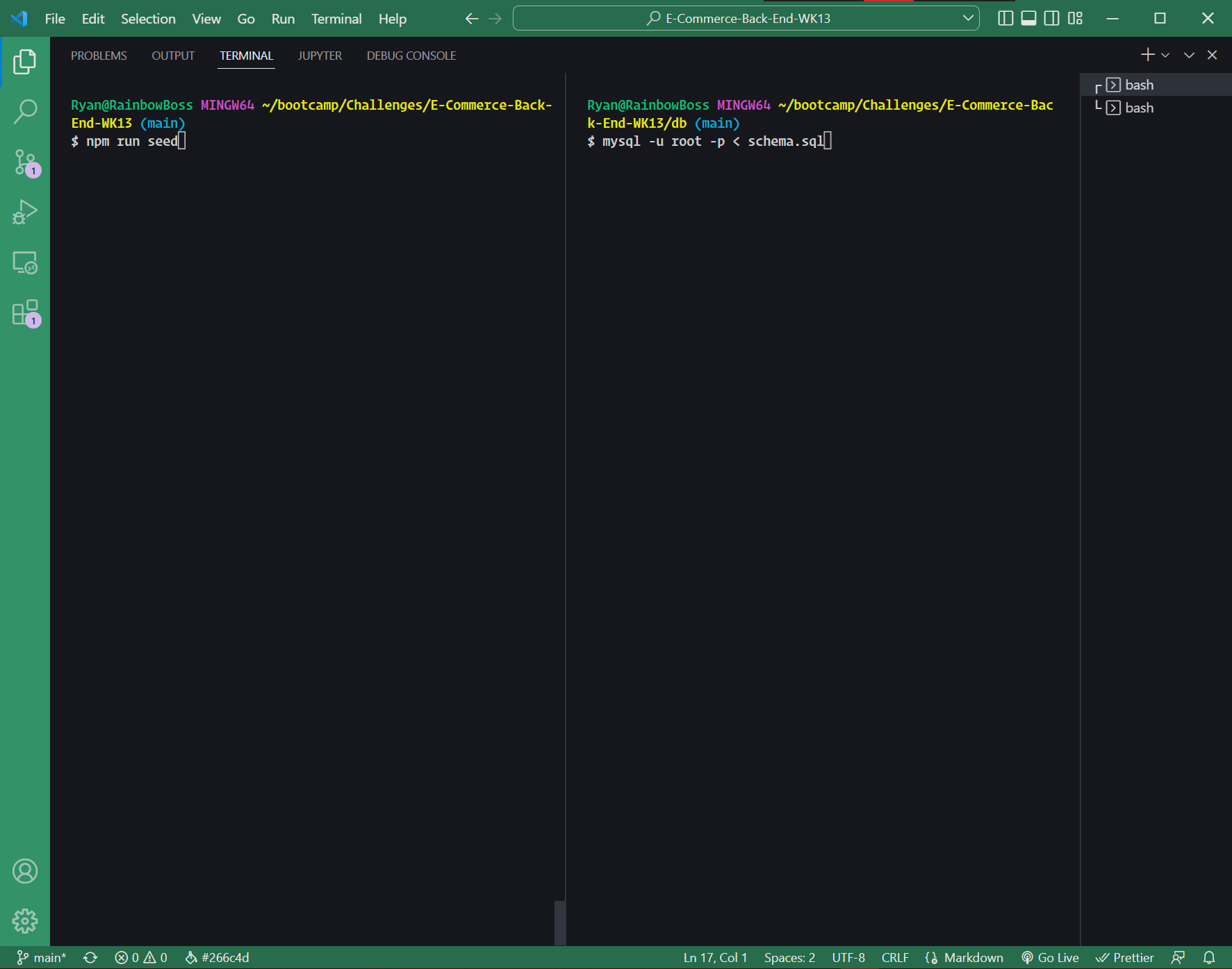This screenshot has height=969, width=1232.
Task: Select the Run and Debug icon
Action: point(25,212)
